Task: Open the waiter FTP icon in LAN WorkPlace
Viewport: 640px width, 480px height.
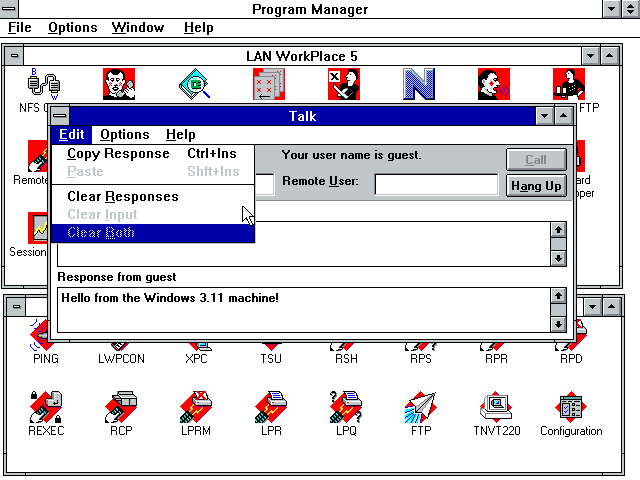Action: coord(569,84)
